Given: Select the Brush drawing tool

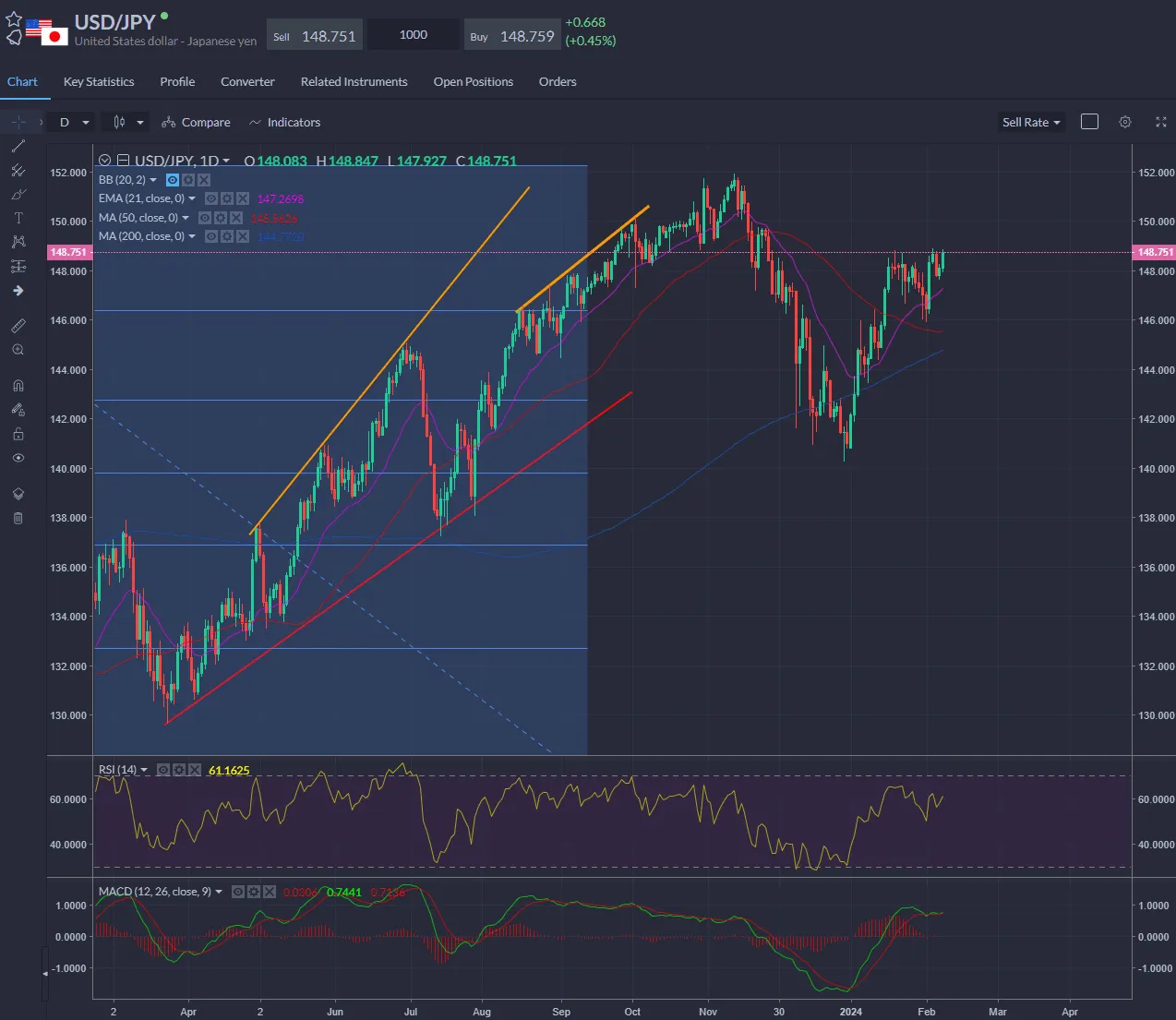Looking at the screenshot, I should [18, 195].
